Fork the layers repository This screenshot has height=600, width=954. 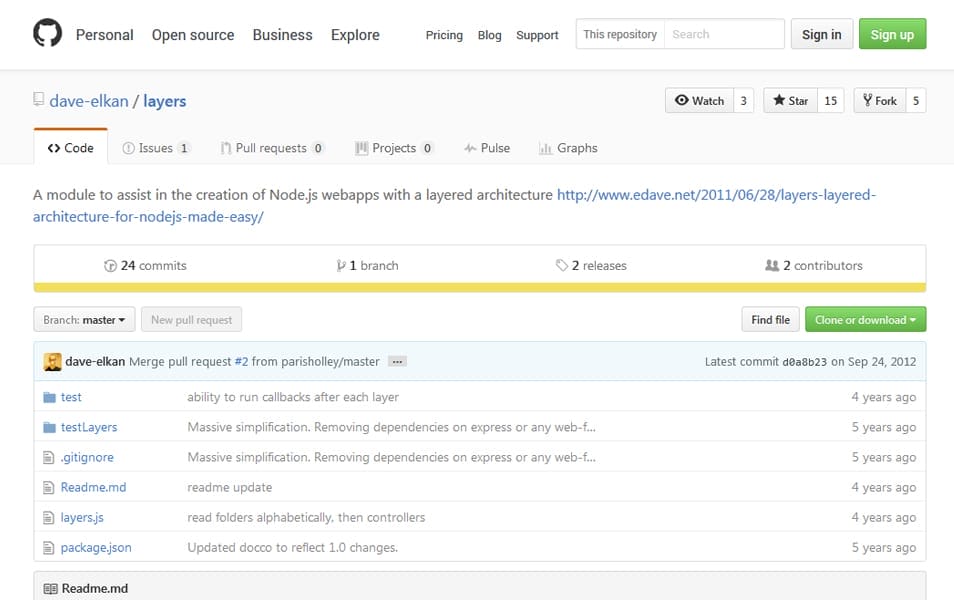[x=879, y=101]
